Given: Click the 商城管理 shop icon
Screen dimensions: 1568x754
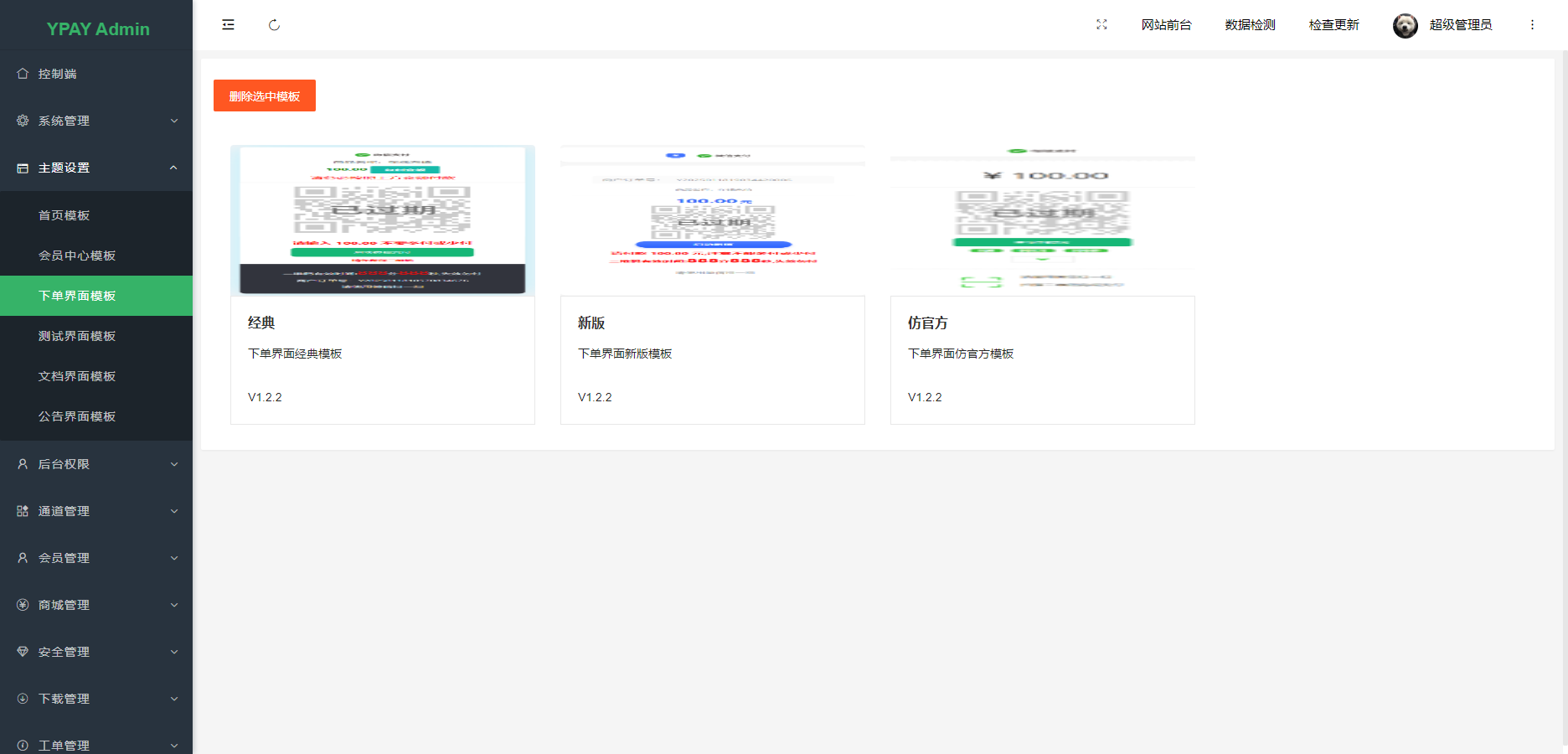Looking at the screenshot, I should [23, 605].
